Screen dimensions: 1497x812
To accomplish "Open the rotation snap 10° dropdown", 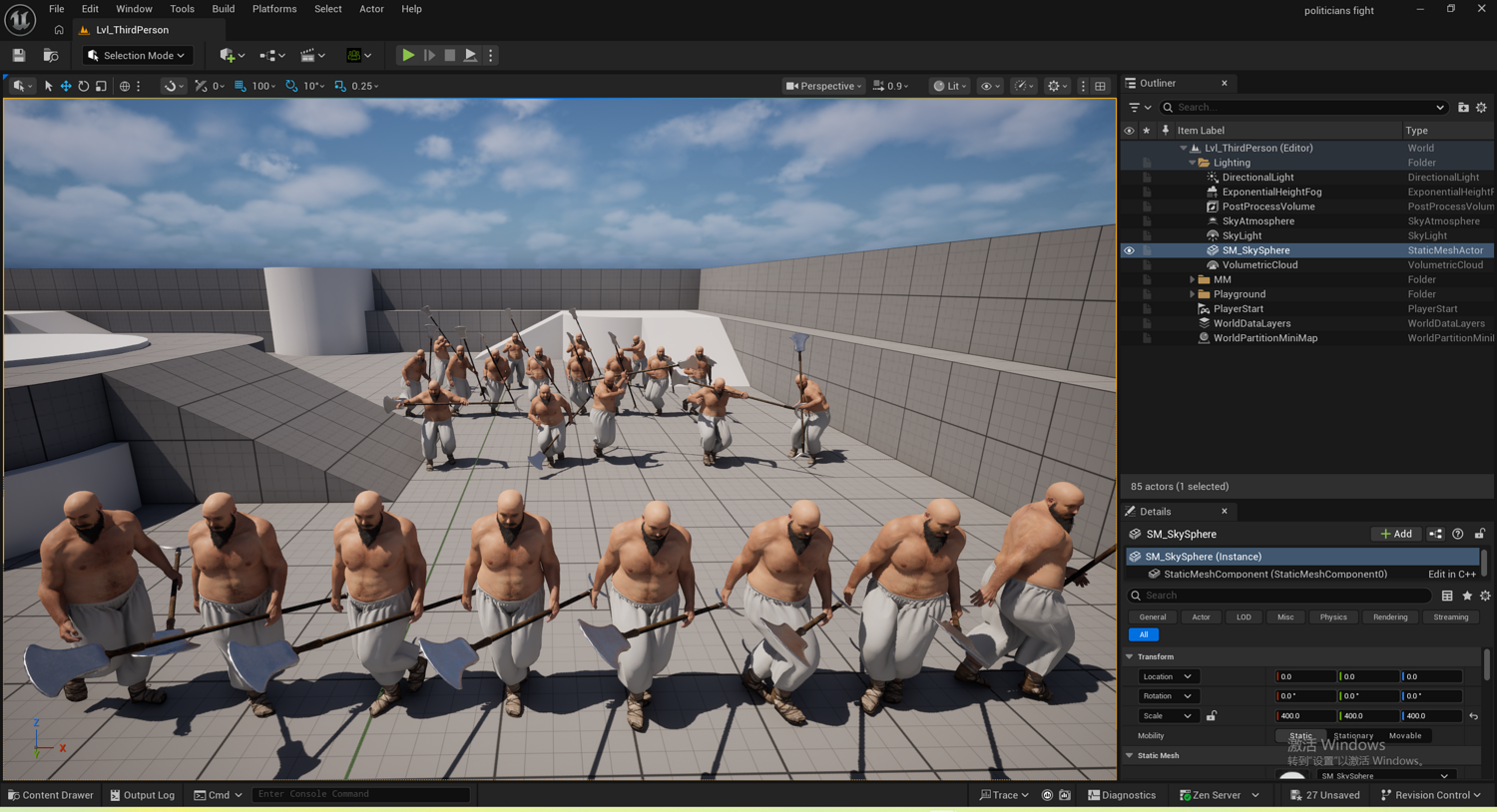I will pos(313,87).
